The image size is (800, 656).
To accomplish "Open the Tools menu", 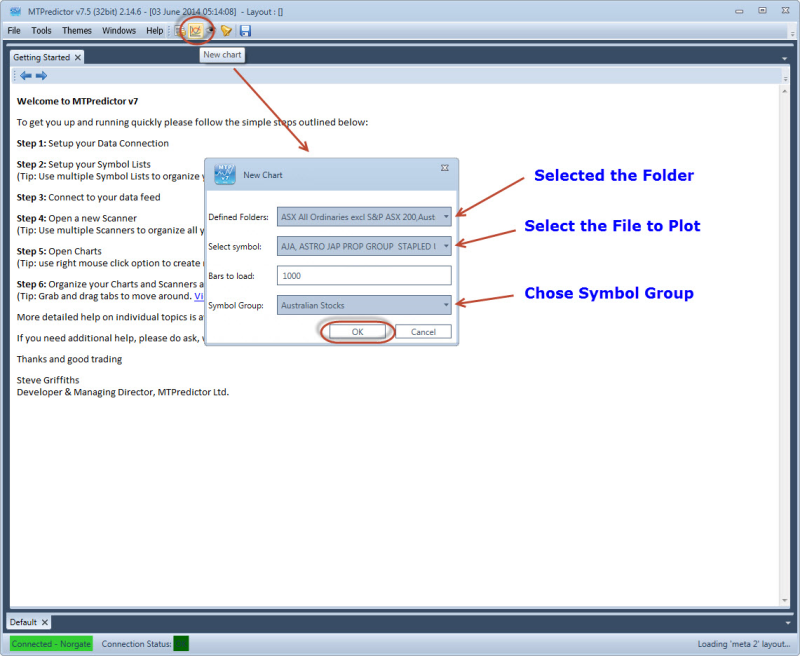I will point(41,31).
